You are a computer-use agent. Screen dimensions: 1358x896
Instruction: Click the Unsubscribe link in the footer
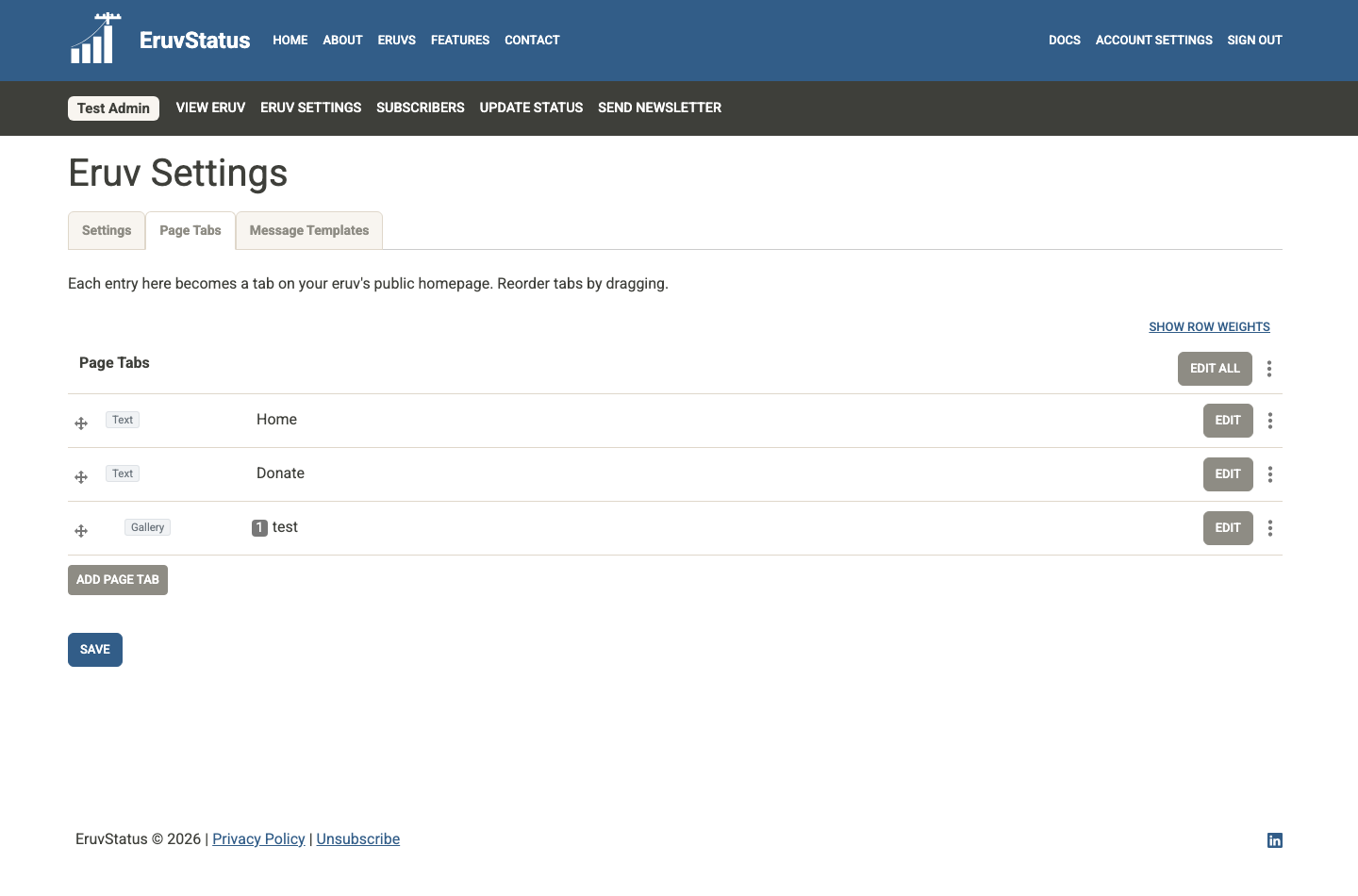click(x=357, y=838)
